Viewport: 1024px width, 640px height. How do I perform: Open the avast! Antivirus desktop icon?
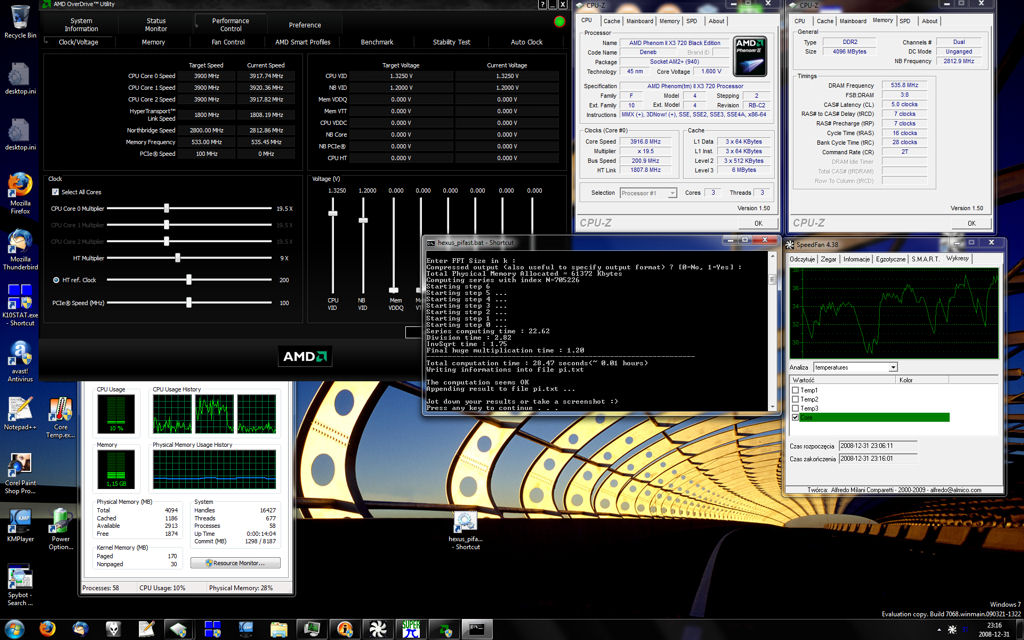[20, 361]
